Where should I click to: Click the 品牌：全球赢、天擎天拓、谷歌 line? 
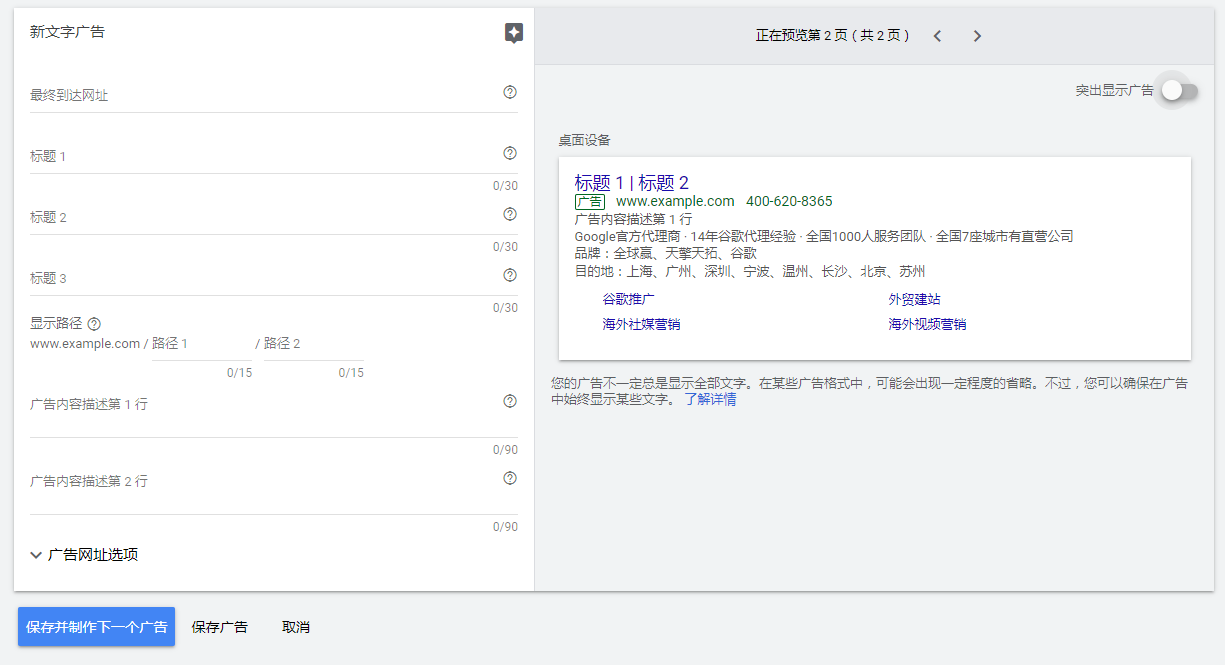pyautogui.click(x=665, y=254)
